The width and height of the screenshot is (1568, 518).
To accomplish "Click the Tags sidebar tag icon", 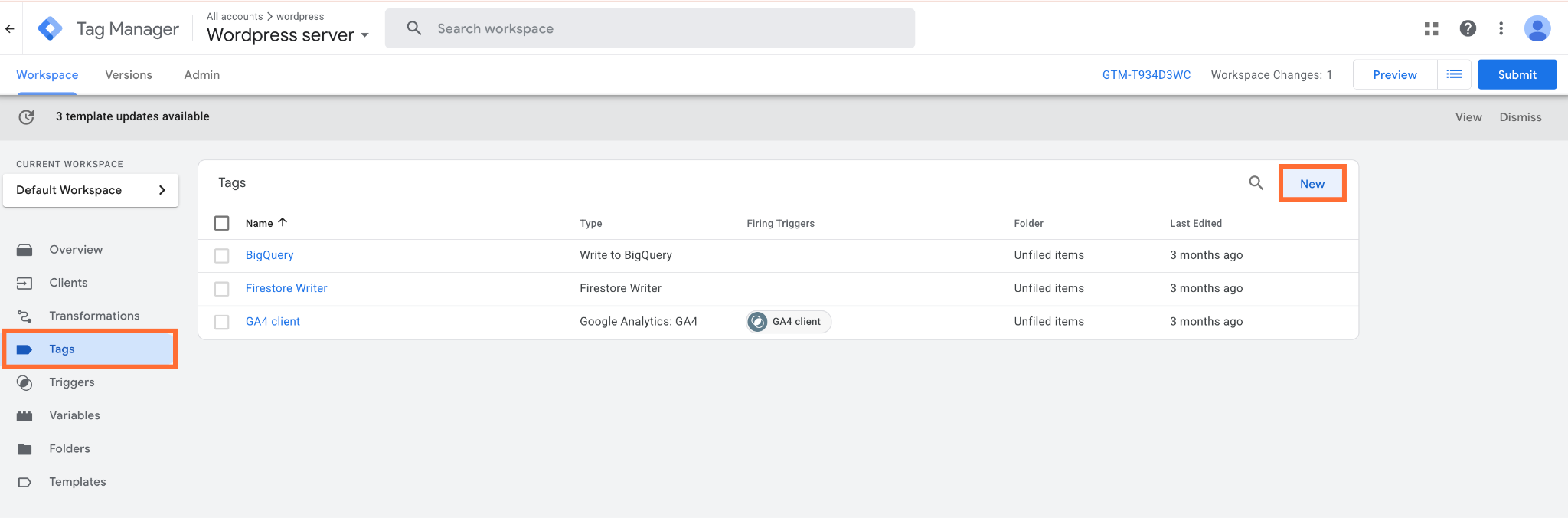I will pyautogui.click(x=24, y=349).
